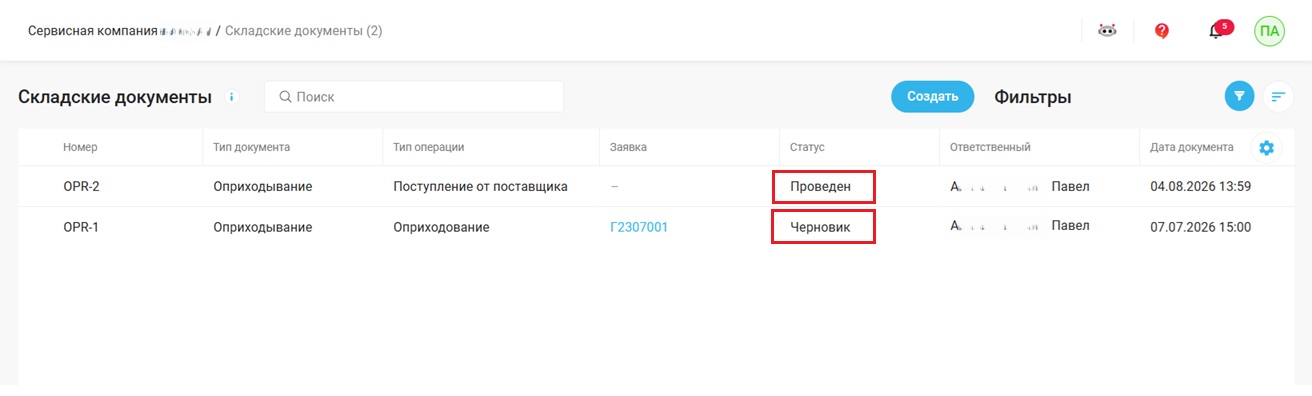Click responsible Павел in OPR-1 row
Screen dimensions: 1312x396
(1070, 227)
